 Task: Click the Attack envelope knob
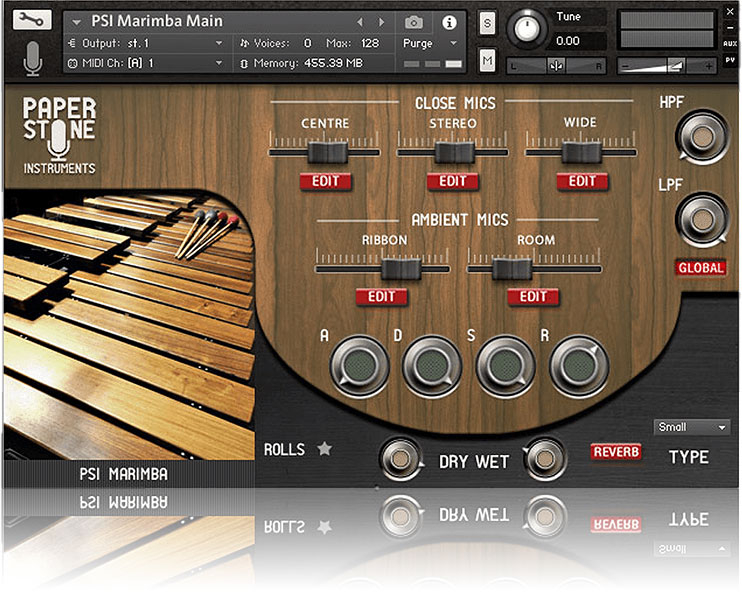pos(357,365)
